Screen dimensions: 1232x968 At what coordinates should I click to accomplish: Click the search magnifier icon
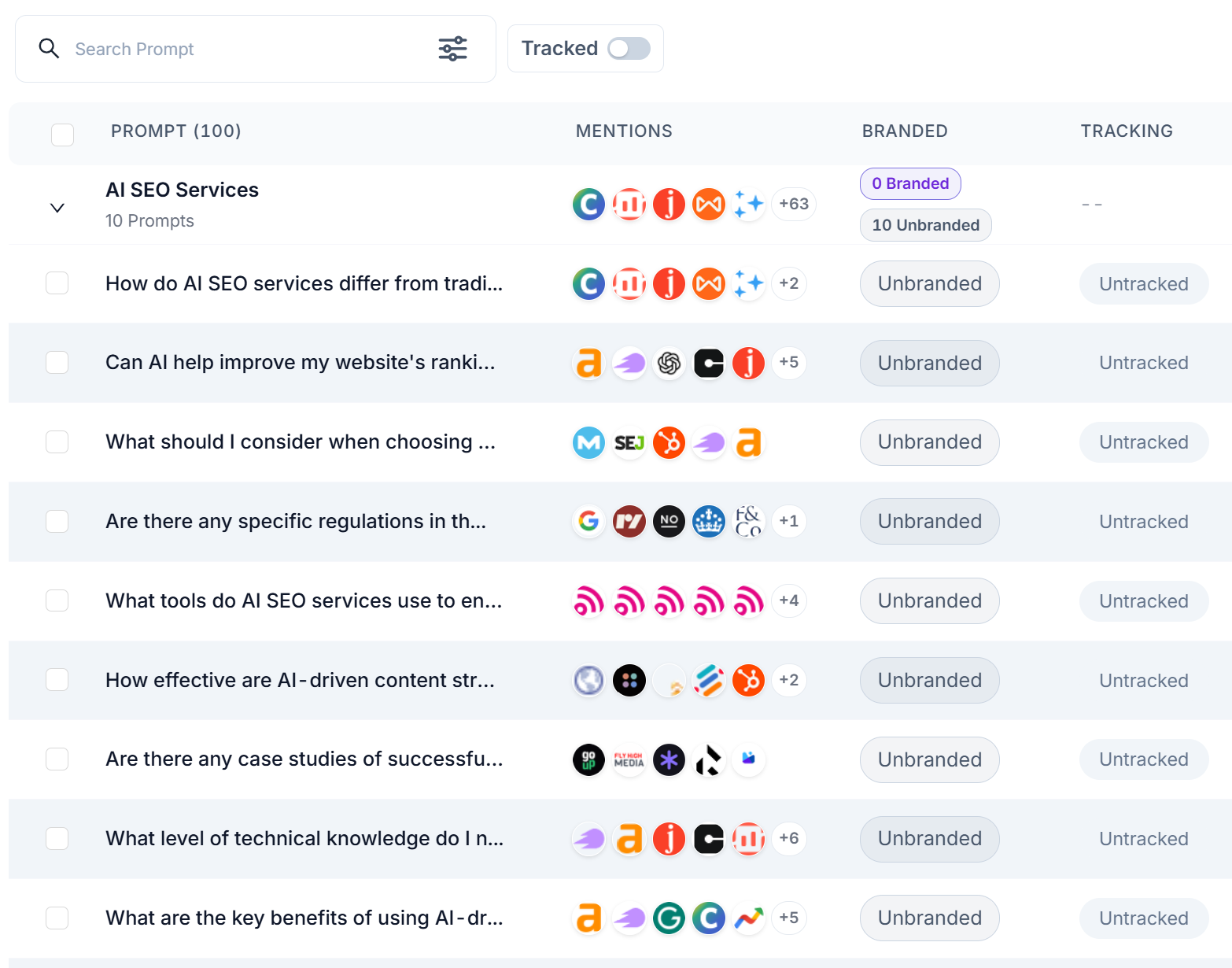coord(49,49)
